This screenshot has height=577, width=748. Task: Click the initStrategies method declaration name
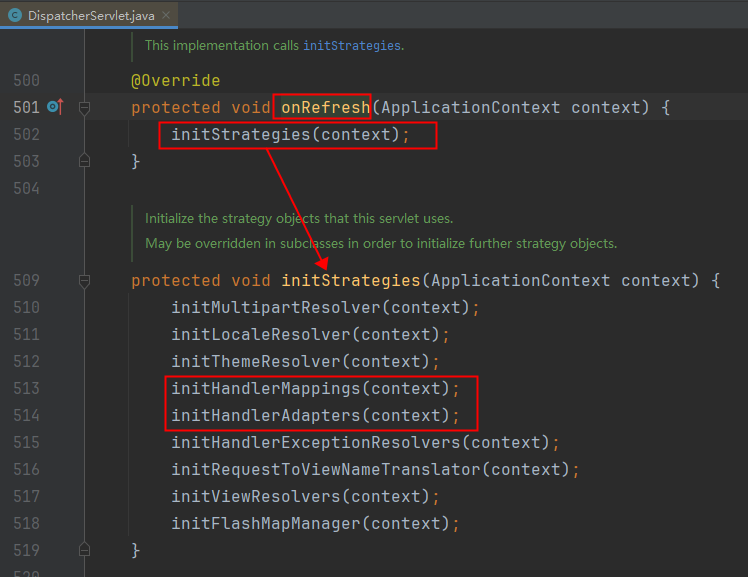[351, 280]
